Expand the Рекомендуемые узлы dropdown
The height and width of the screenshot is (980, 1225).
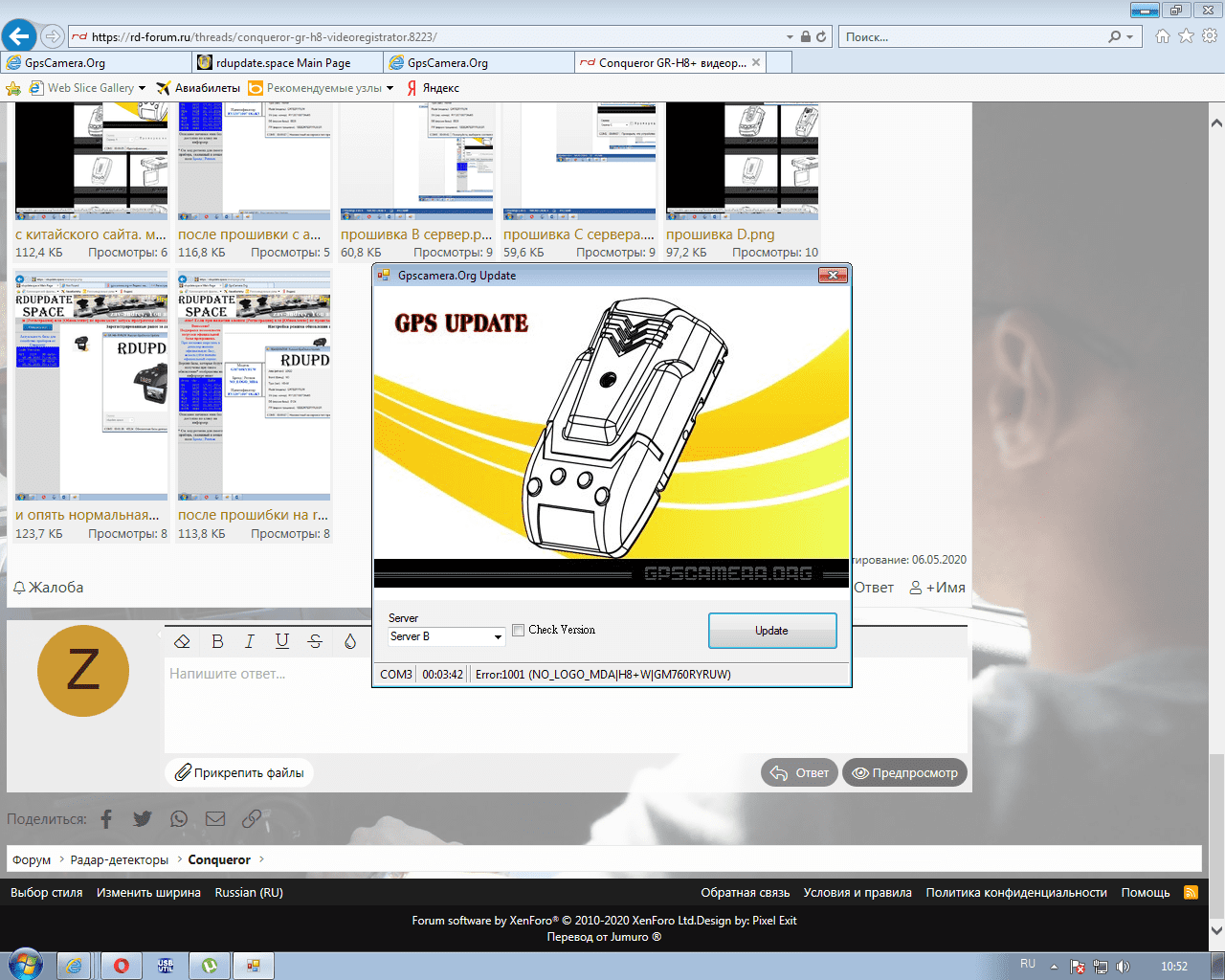coord(390,88)
